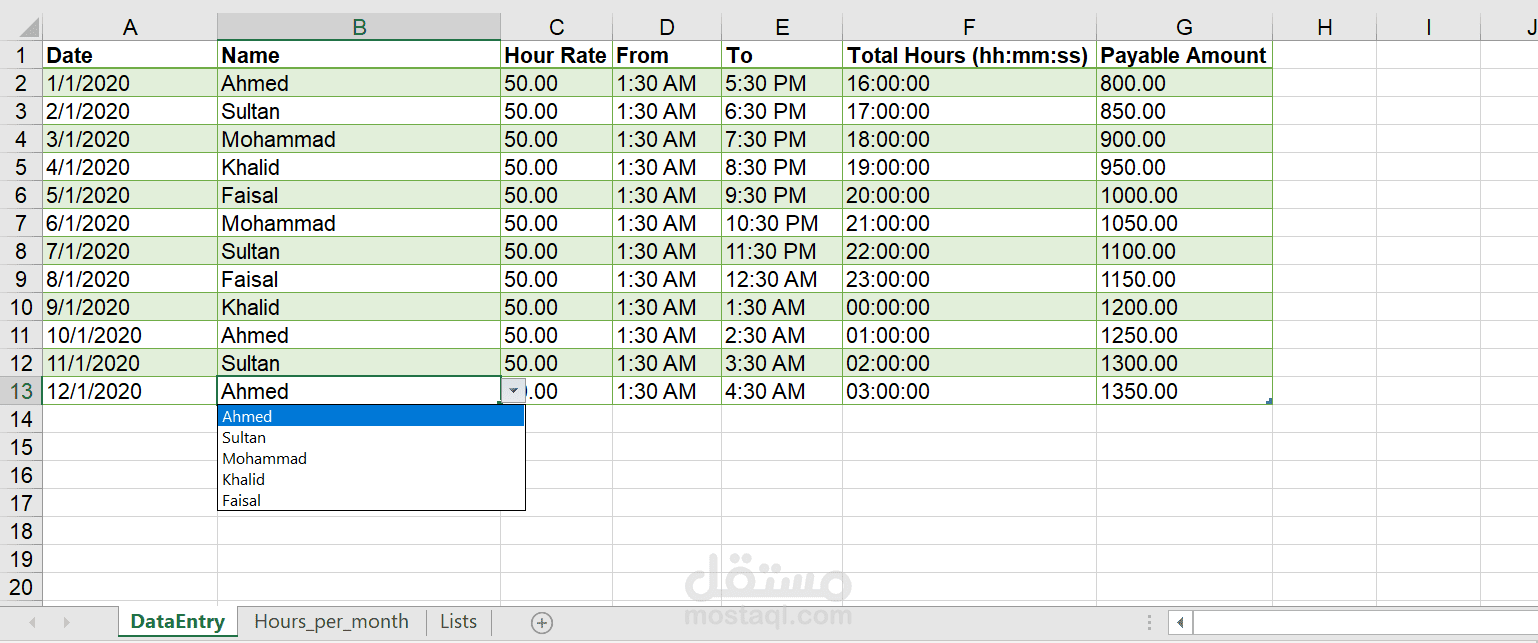Switch to the Hours_per_month sheet tab
Screen dimensions: 1538x643
click(x=332, y=622)
